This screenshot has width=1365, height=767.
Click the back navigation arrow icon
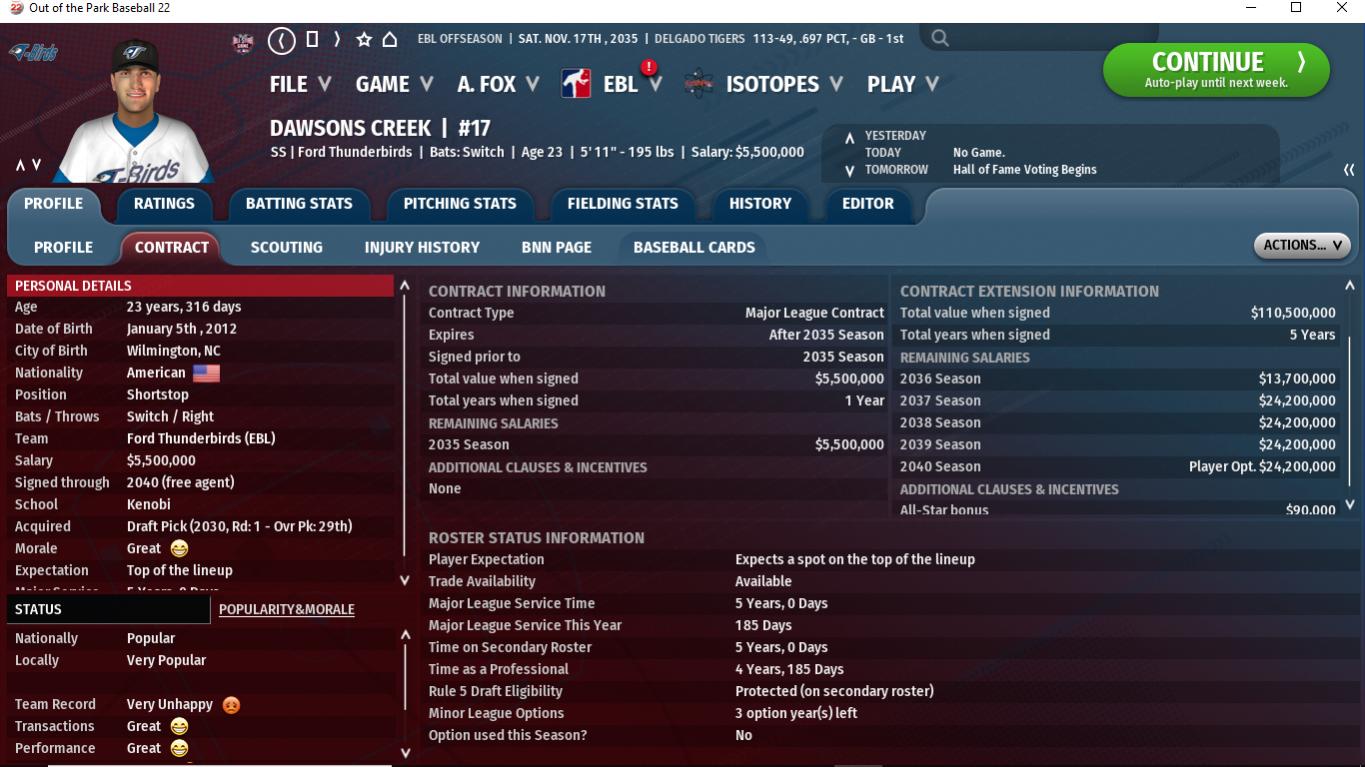[282, 40]
